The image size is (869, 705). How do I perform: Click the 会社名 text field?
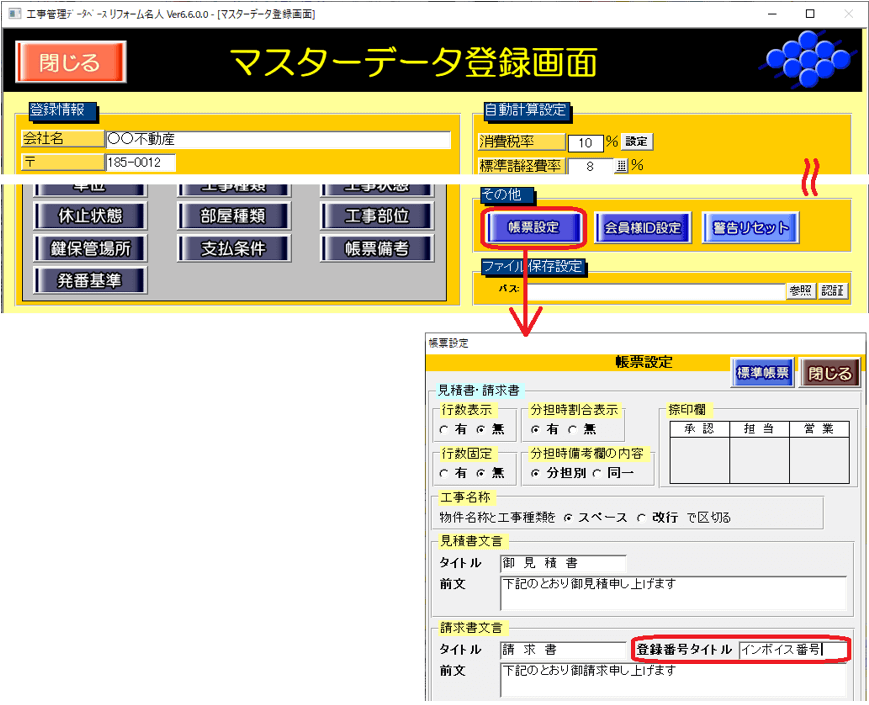click(278, 140)
